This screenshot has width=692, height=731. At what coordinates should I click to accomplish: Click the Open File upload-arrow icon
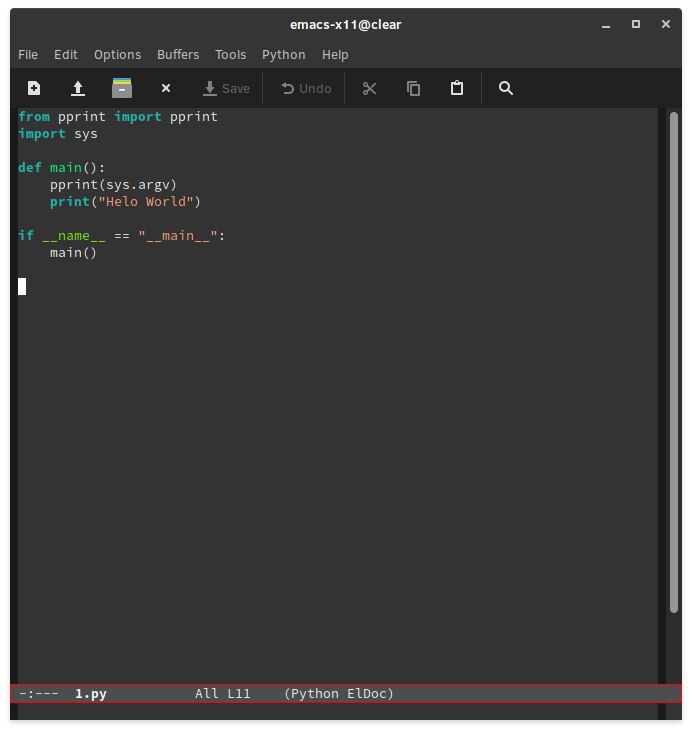pos(78,88)
